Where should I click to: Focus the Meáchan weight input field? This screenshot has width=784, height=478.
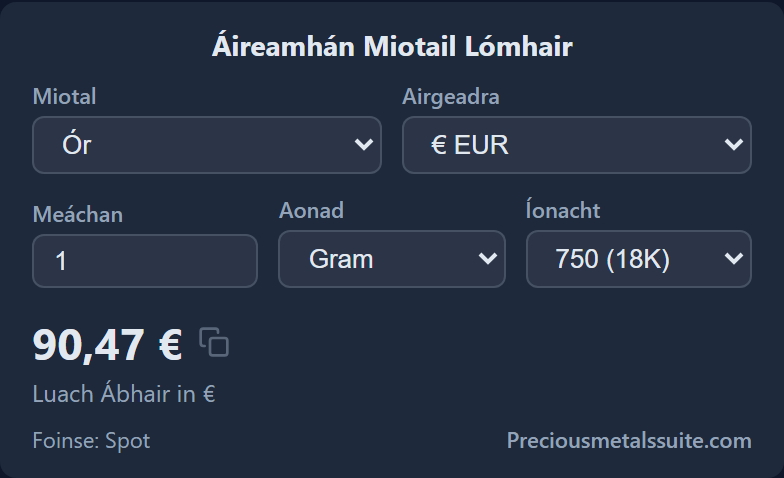145,261
